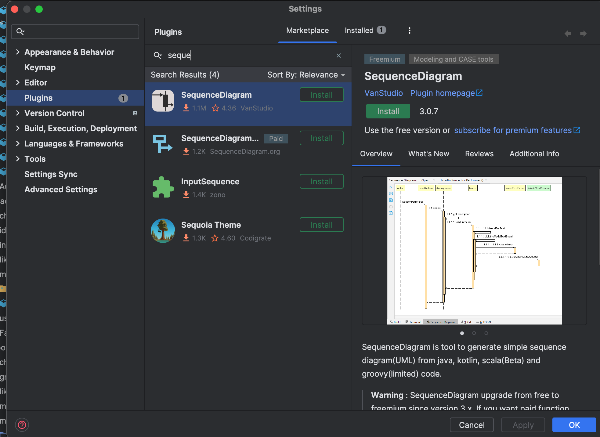Select Keymap in settings tree

pos(40,68)
